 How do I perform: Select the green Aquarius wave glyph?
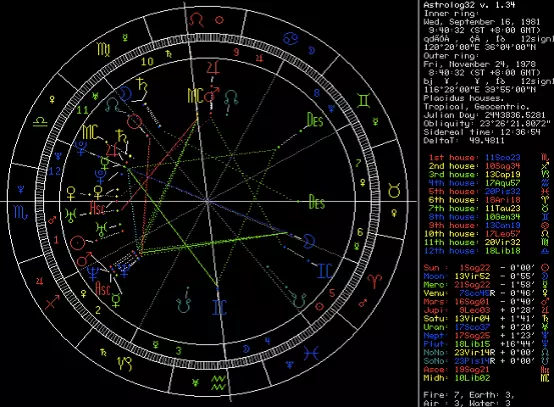pyautogui.click(x=218, y=383)
